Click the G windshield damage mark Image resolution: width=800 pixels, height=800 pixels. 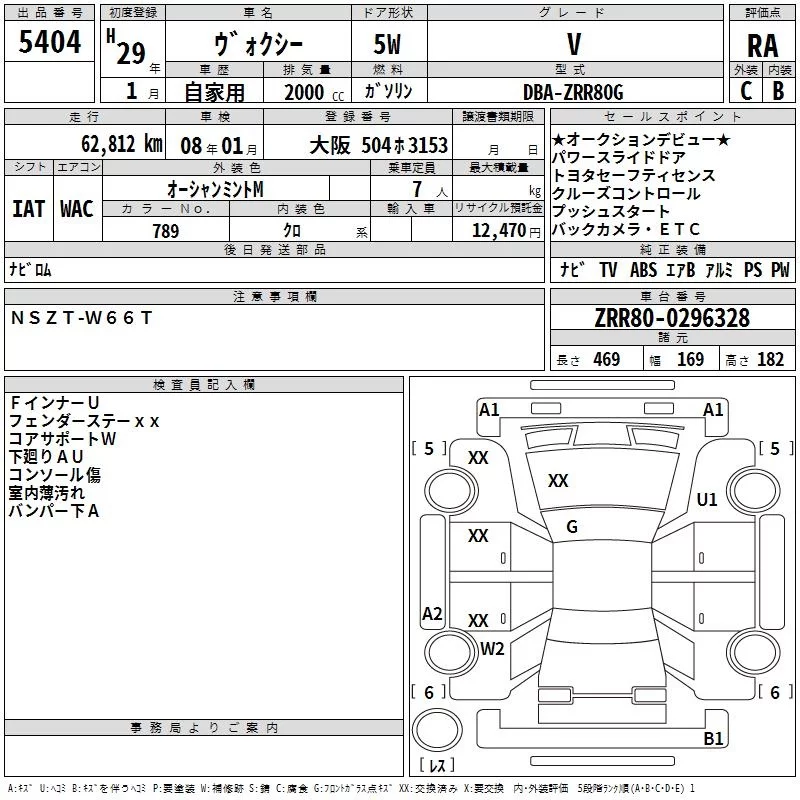(x=572, y=527)
